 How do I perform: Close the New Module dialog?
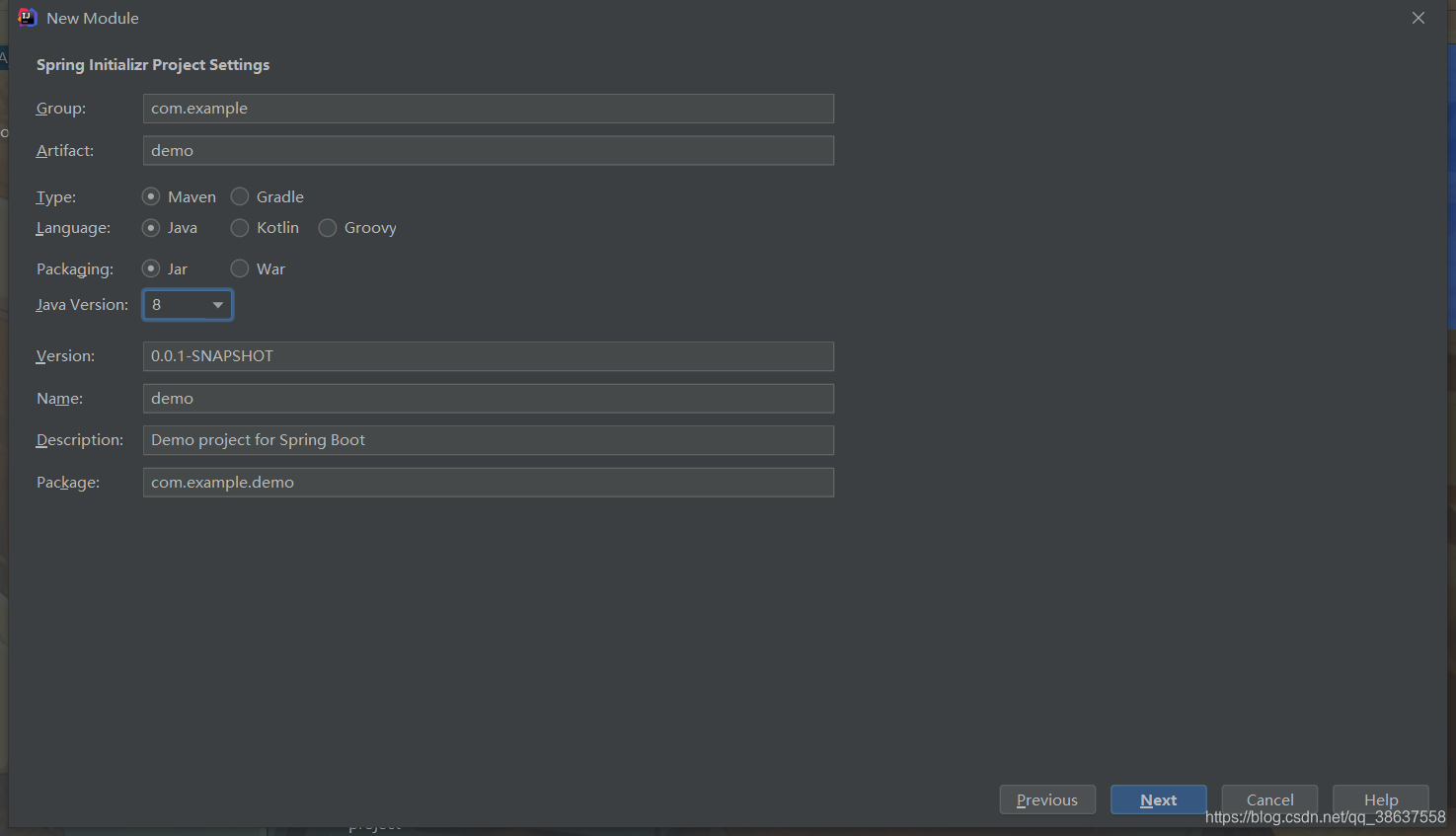pos(1418,18)
